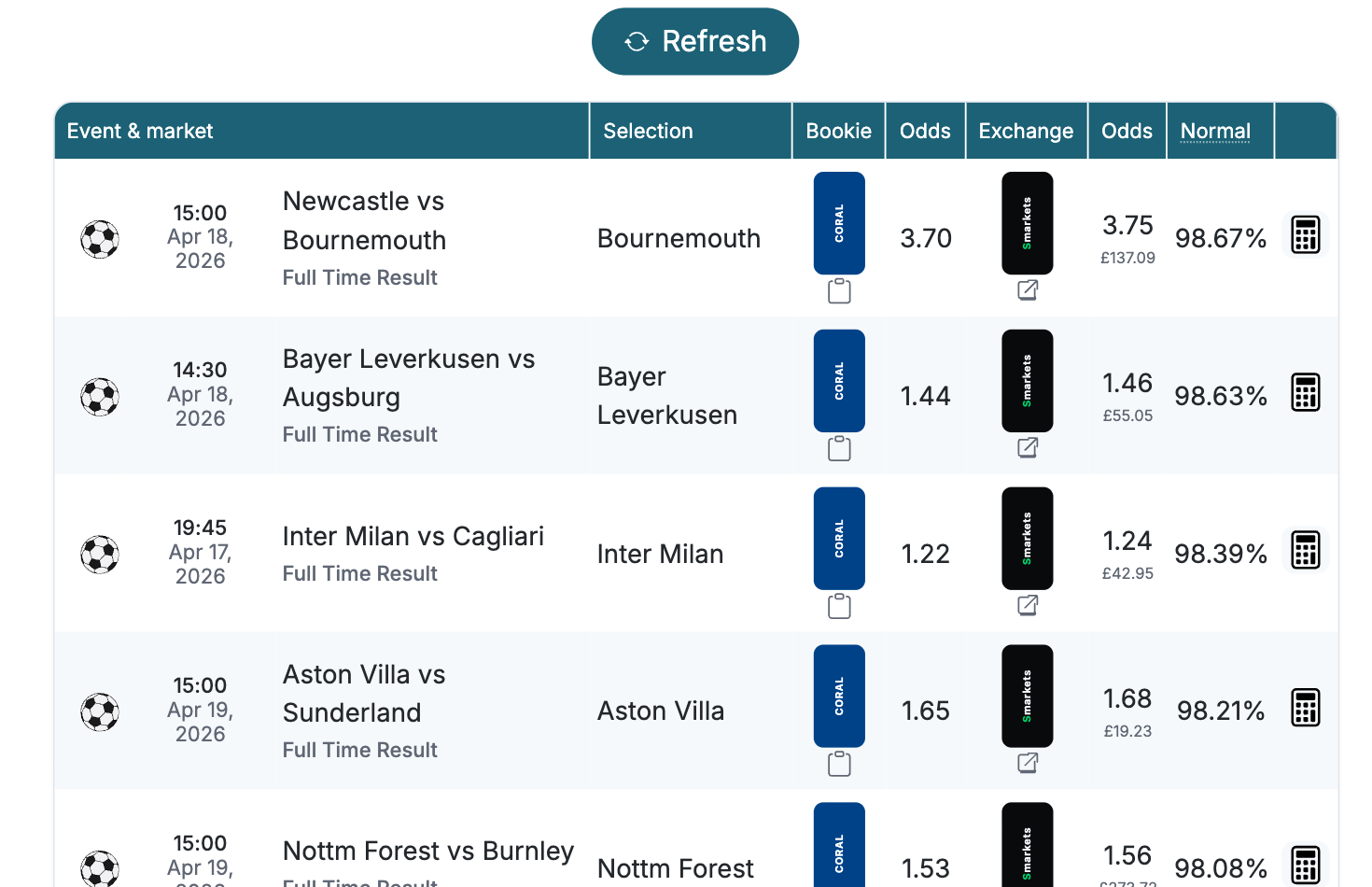The image size is (1372, 887).
Task: Select the Bournemouth selection text
Action: click(x=679, y=239)
